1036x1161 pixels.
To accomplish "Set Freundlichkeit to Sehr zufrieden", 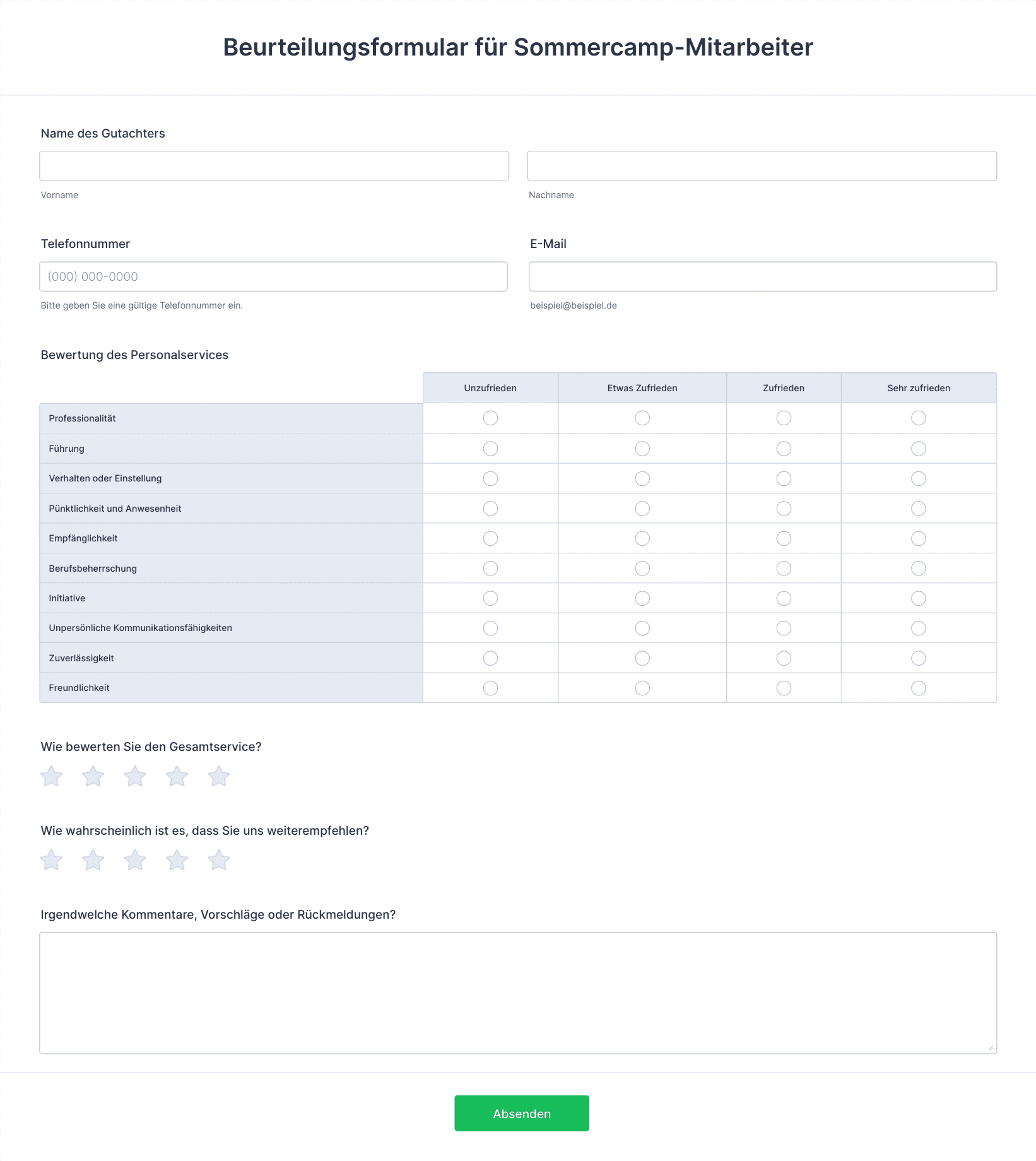I will click(x=918, y=688).
